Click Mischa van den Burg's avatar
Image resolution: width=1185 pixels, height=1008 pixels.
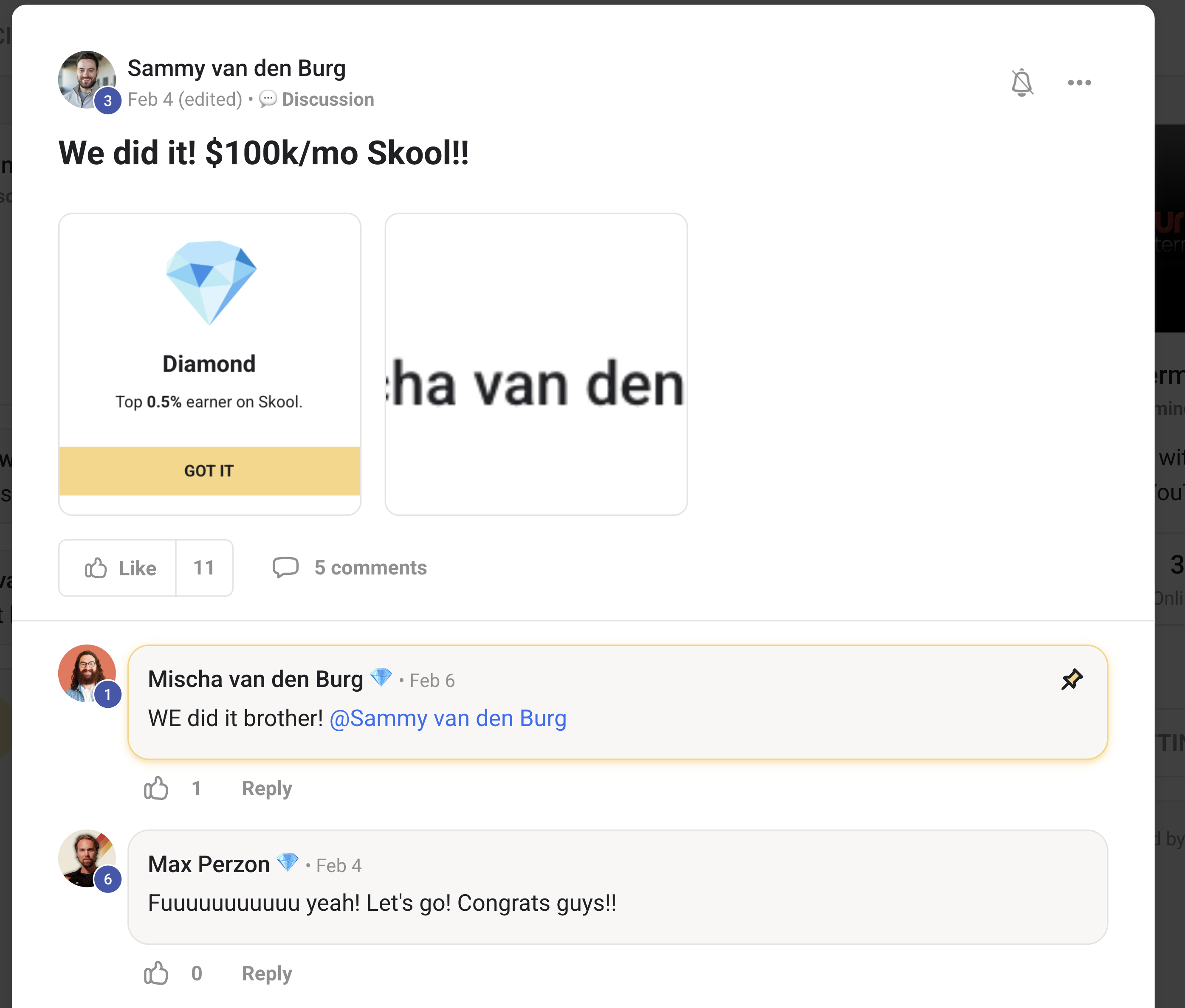[x=87, y=674]
